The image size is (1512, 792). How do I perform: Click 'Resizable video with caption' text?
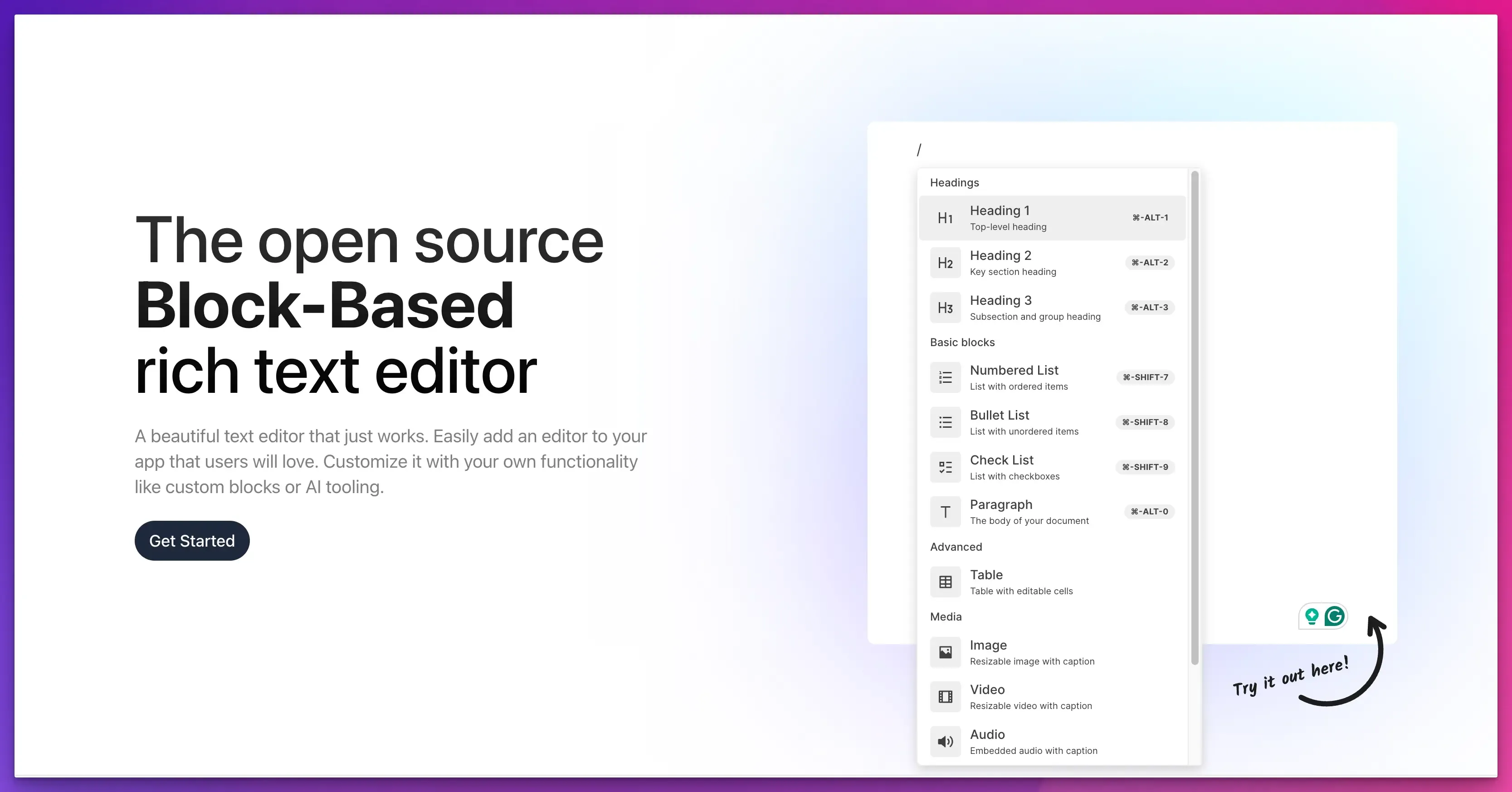click(x=1031, y=706)
